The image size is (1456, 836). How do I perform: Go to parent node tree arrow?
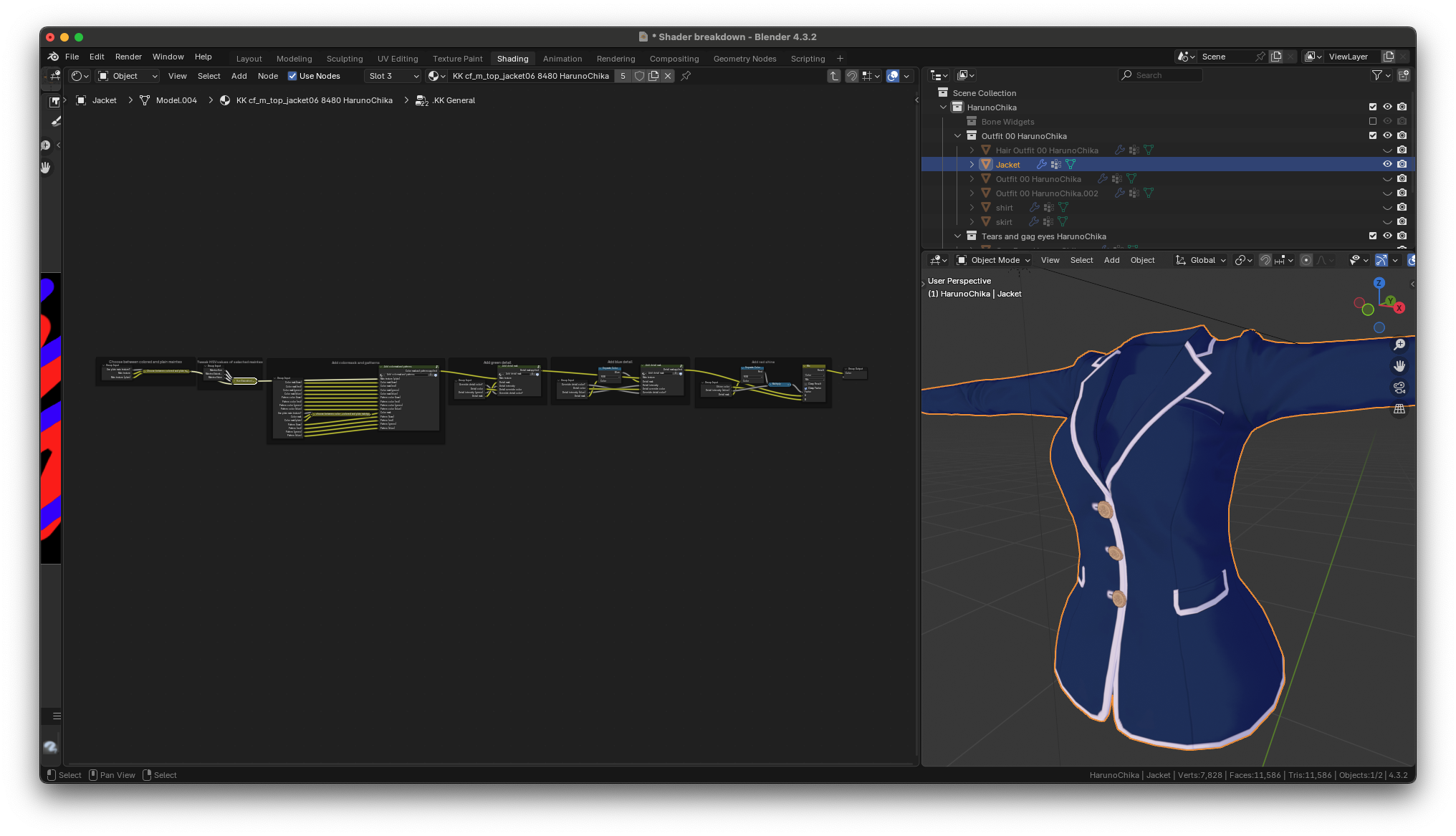click(834, 76)
